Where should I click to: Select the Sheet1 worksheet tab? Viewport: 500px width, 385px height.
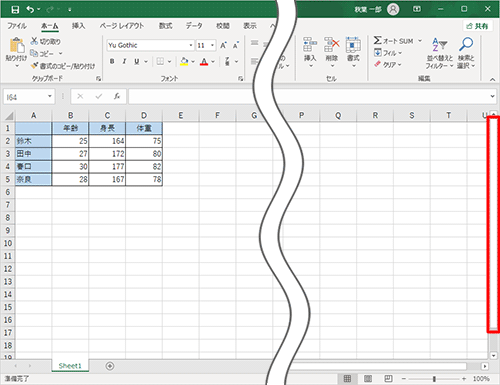click(70, 366)
